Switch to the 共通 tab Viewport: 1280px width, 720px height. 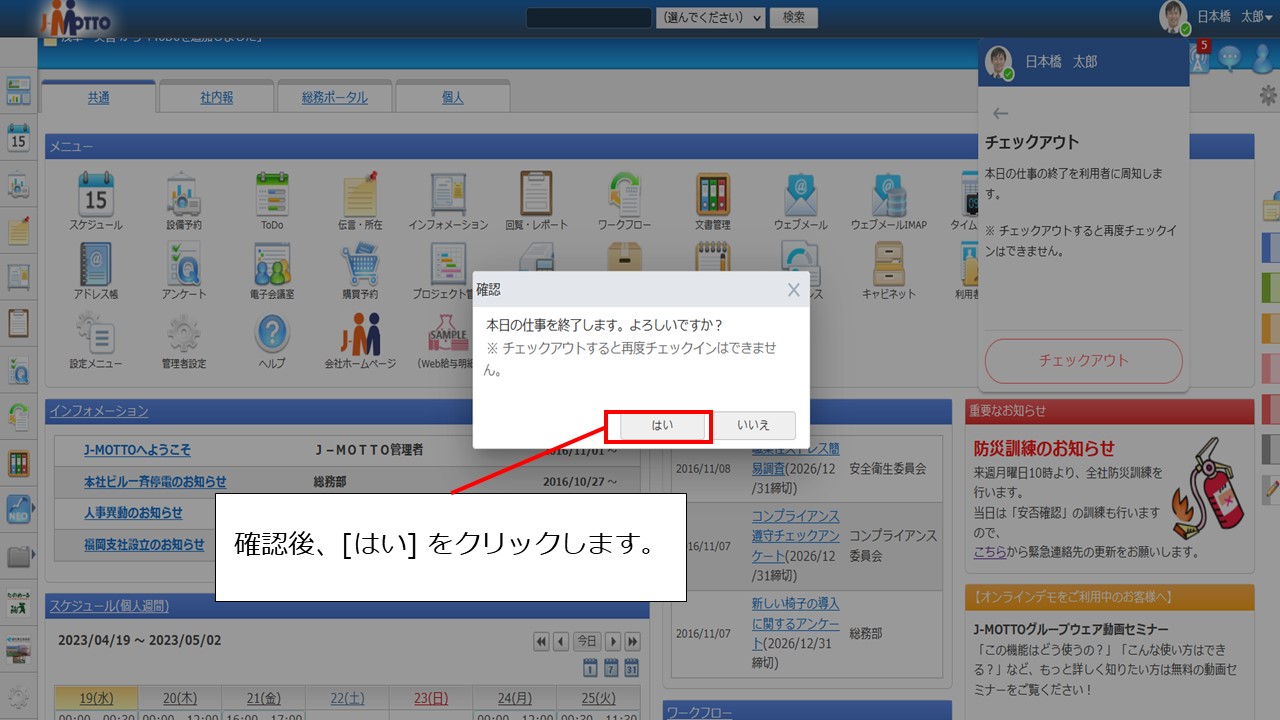tap(98, 97)
